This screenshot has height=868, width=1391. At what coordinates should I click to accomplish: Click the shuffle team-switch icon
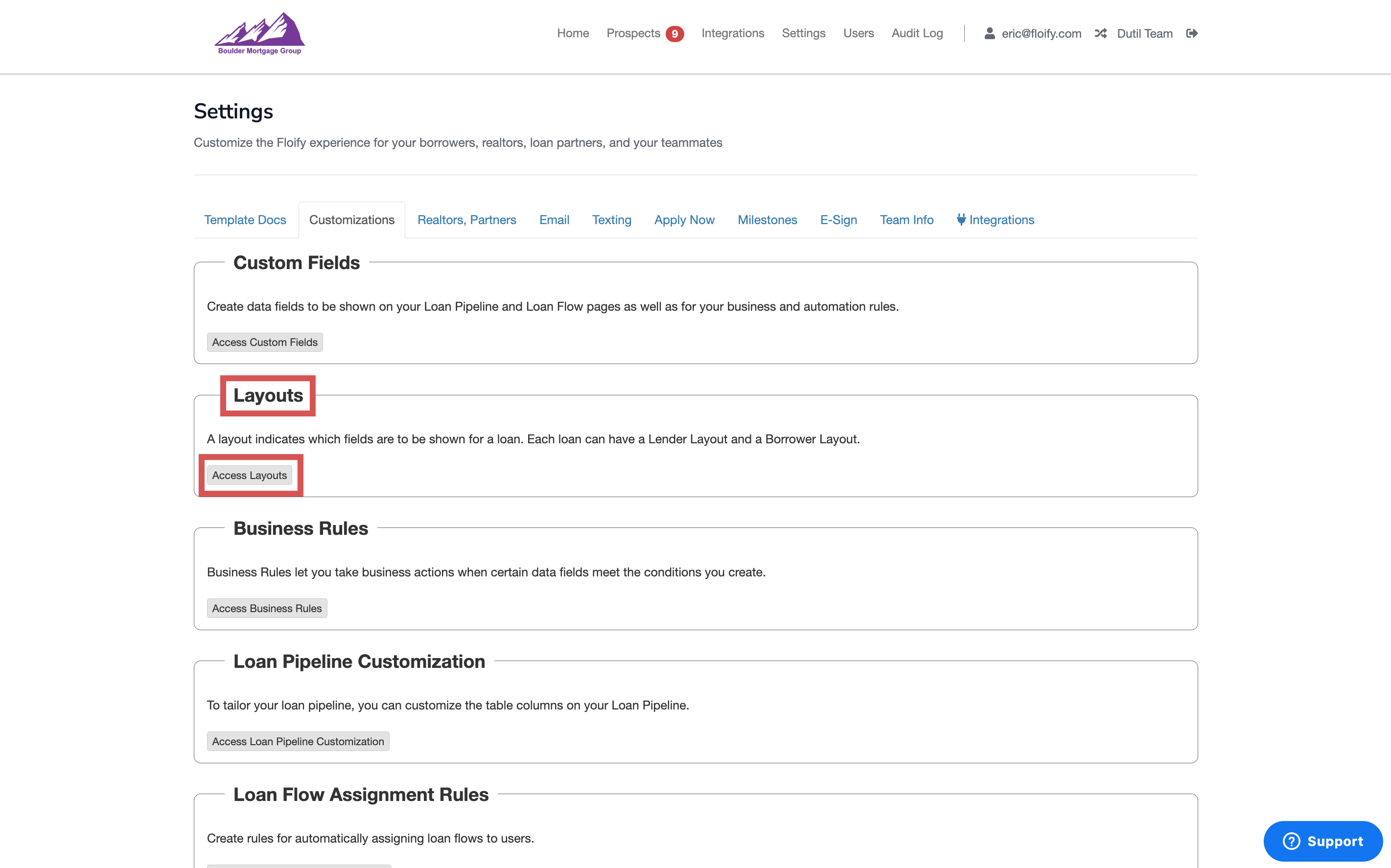pos(1100,33)
